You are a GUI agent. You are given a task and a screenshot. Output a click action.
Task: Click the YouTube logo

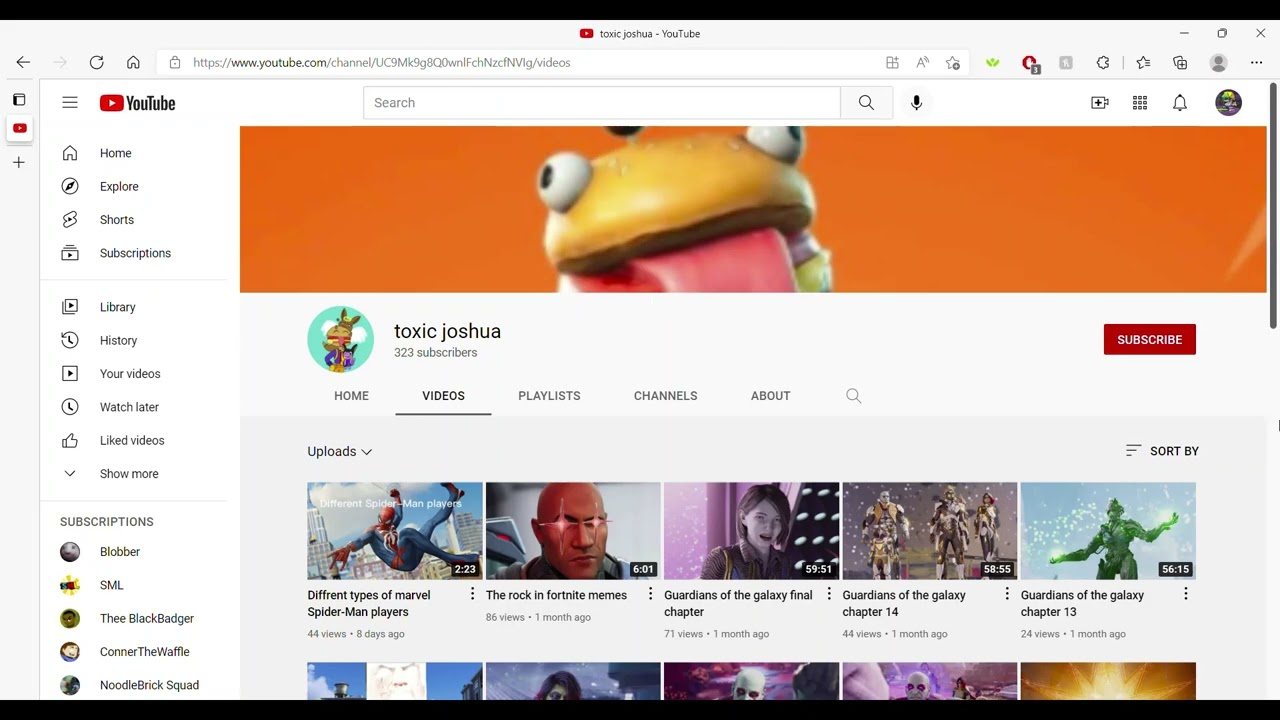[137, 103]
